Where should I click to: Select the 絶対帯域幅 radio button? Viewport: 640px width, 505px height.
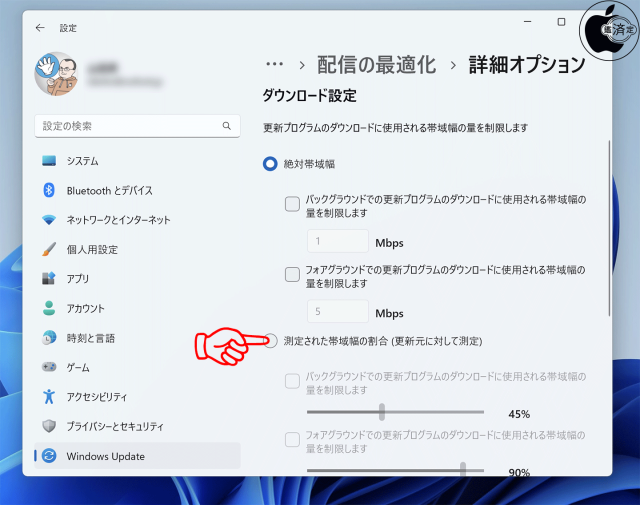270,164
